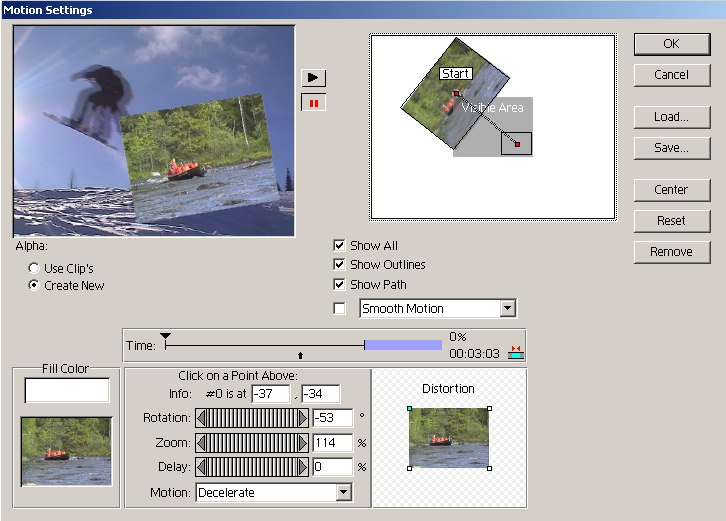726x521 pixels.
Task: Click the Fill Color clip thumbnail
Action: (67, 452)
